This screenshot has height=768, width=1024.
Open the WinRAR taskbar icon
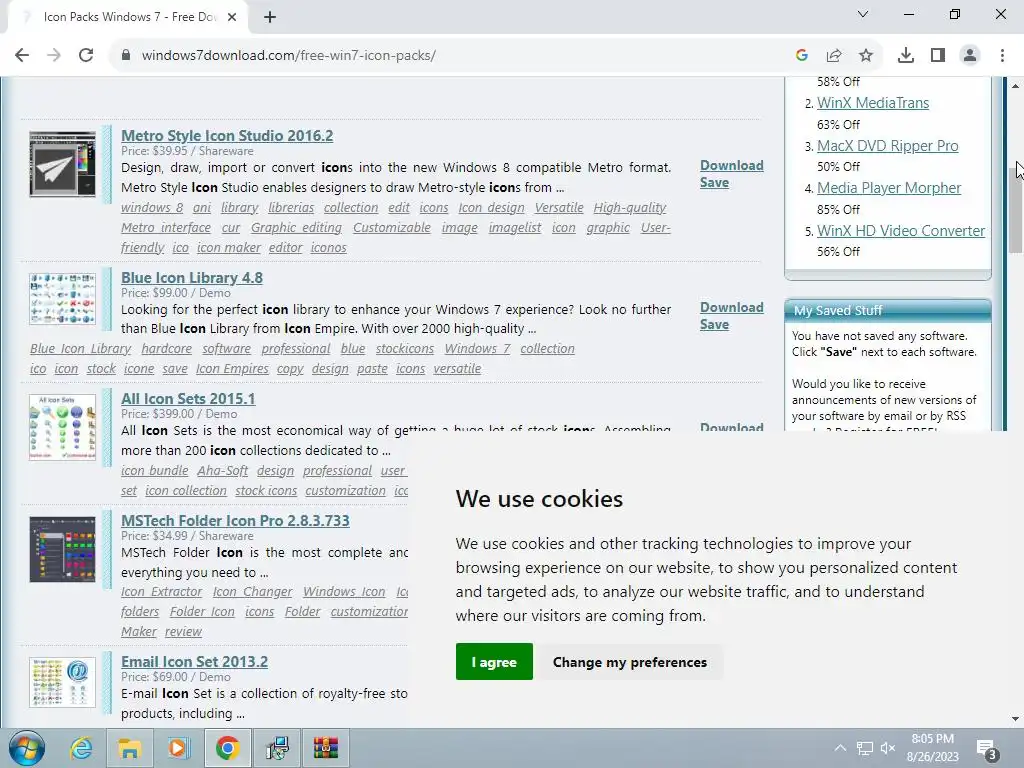click(x=326, y=748)
